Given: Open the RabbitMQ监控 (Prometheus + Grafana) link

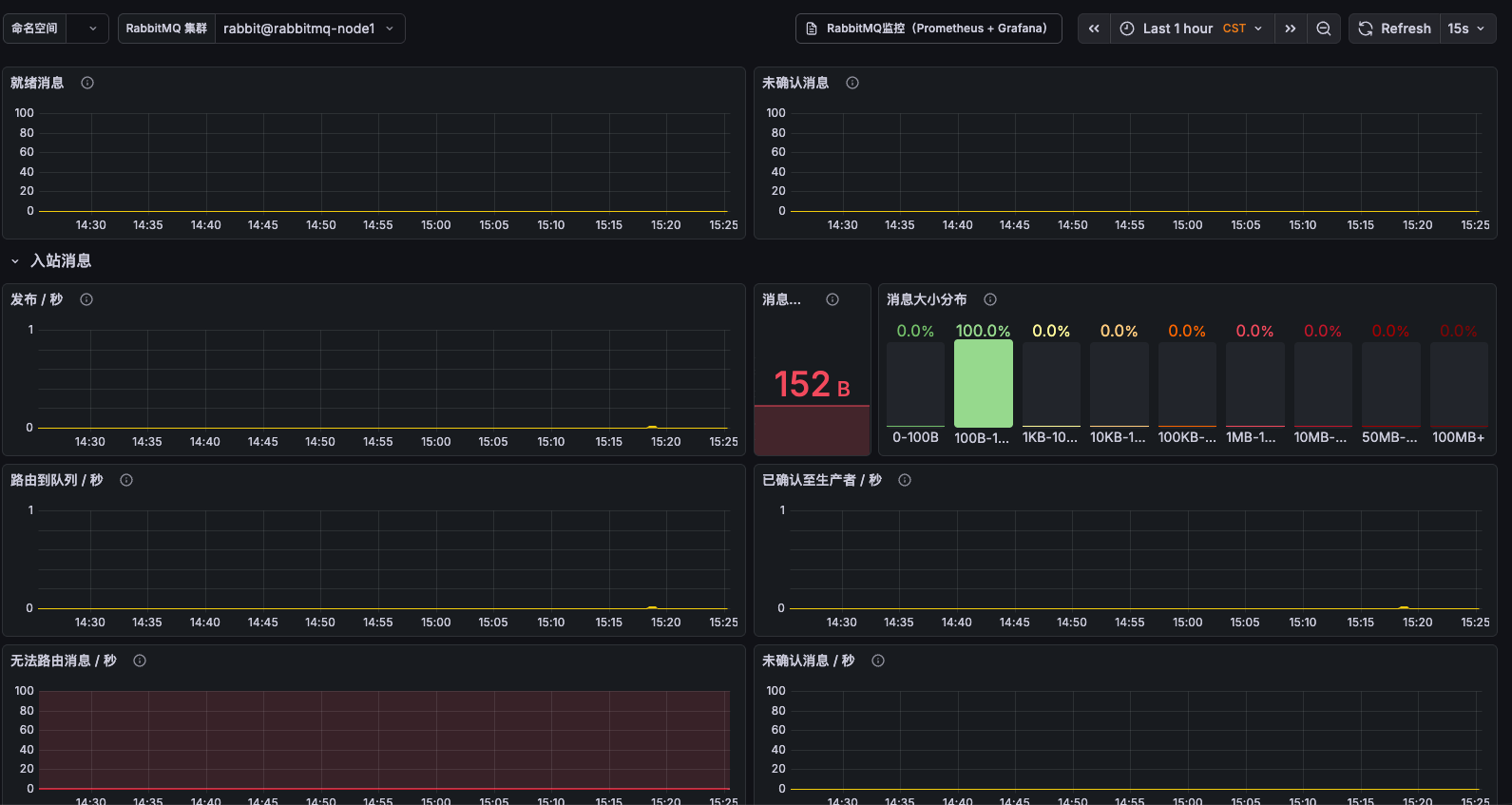Looking at the screenshot, I should [928, 29].
